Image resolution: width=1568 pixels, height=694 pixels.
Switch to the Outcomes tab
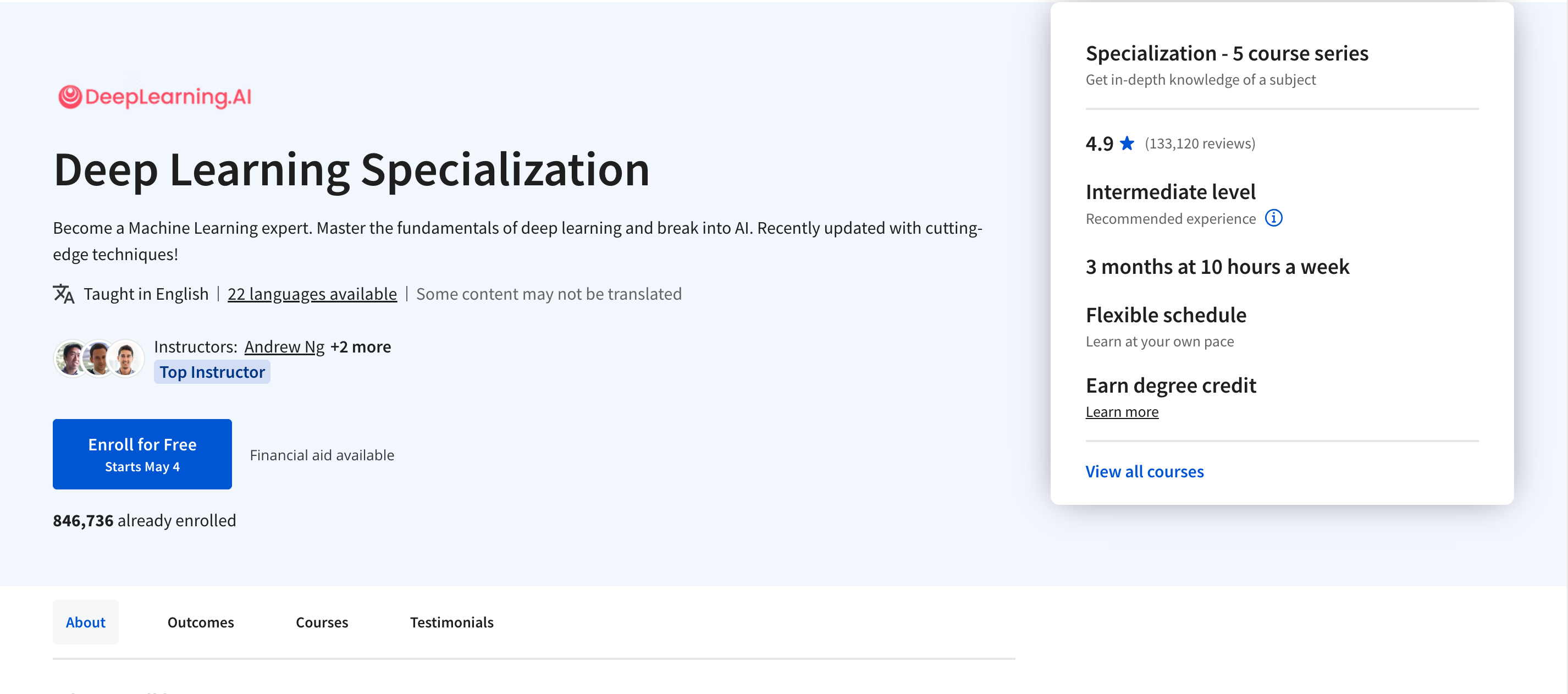(201, 622)
